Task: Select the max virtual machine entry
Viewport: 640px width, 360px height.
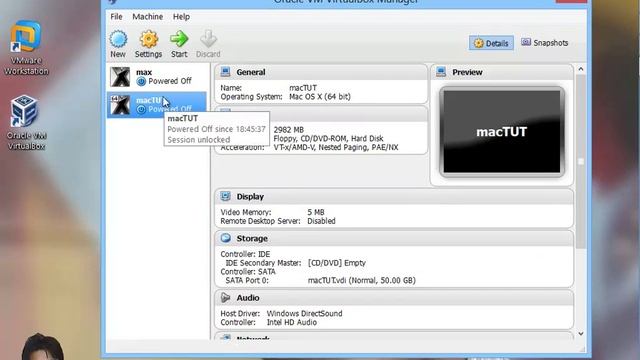Action: [x=157, y=77]
